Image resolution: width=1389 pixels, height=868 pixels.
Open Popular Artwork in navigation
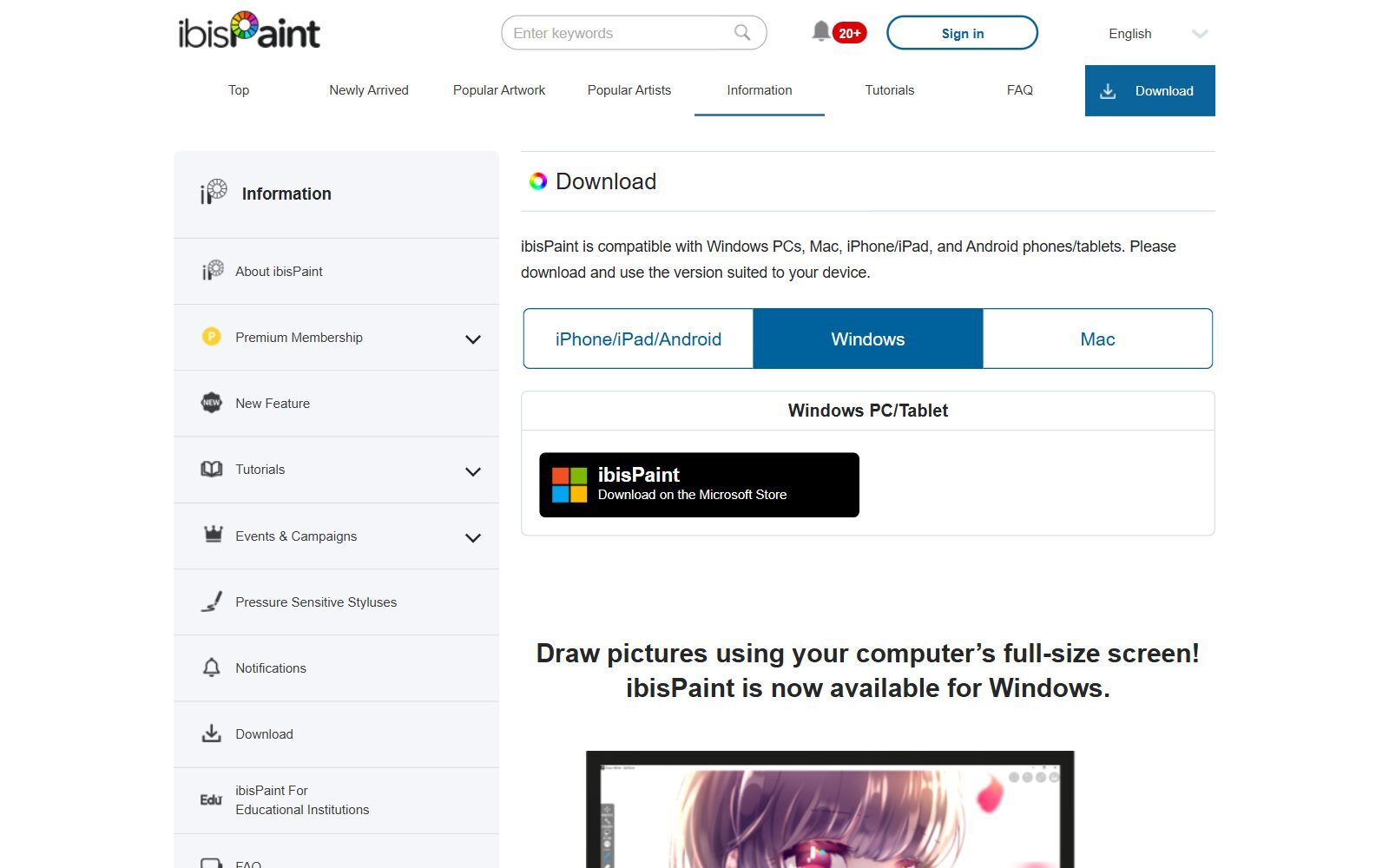pyautogui.click(x=499, y=90)
